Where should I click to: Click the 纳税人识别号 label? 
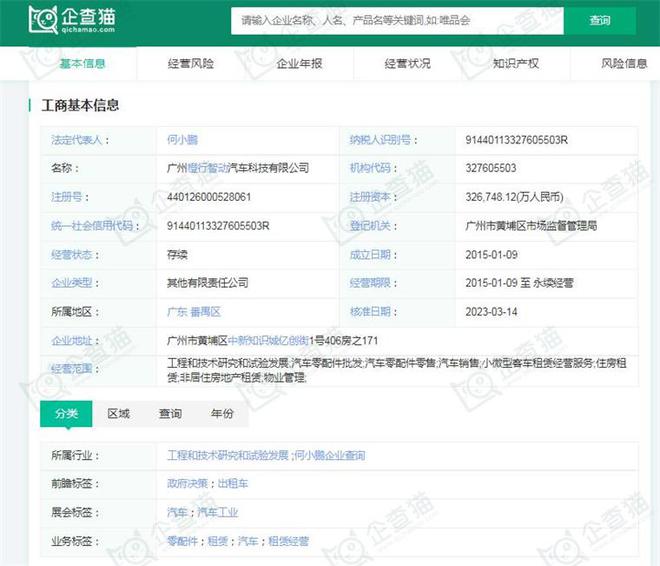tap(380, 140)
